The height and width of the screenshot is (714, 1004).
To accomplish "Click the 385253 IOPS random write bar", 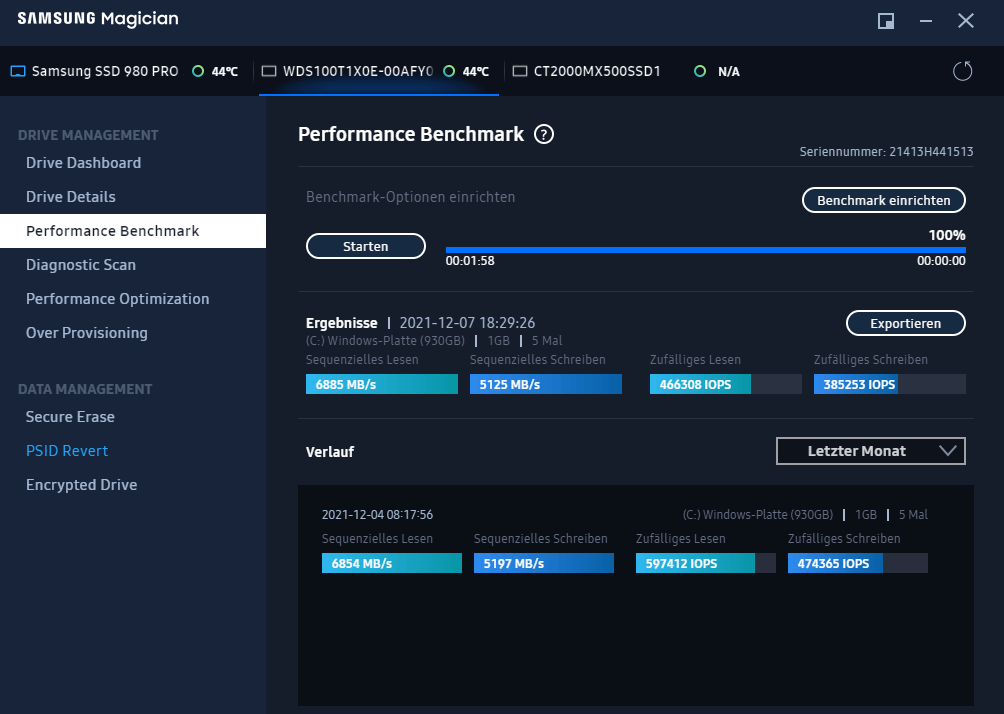I will [x=889, y=384].
